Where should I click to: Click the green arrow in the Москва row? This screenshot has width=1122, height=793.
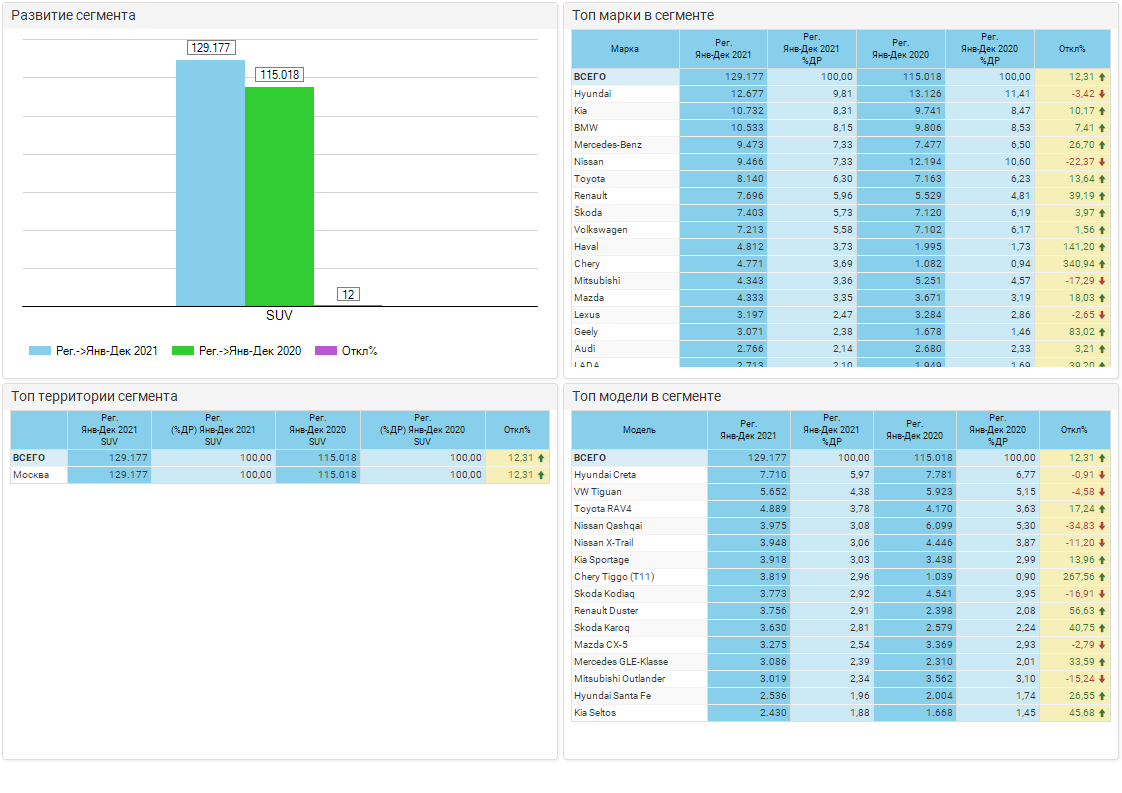541,475
